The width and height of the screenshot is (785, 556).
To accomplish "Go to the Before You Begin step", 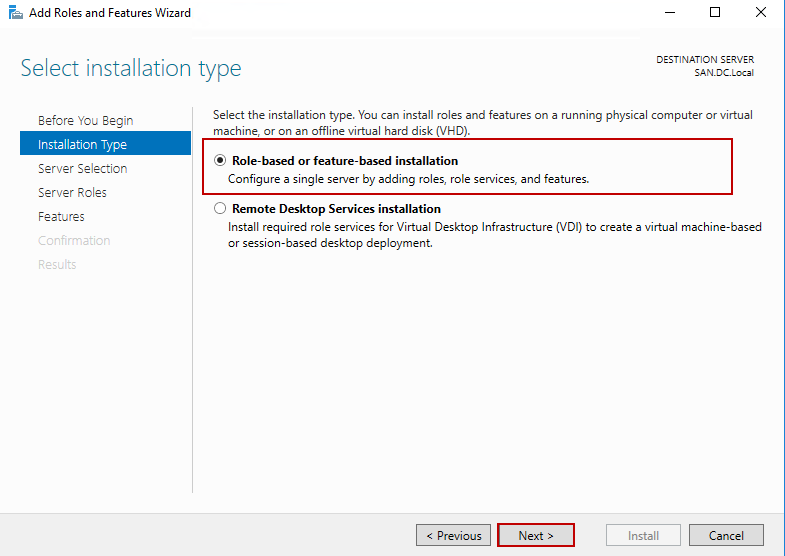I will pos(85,121).
